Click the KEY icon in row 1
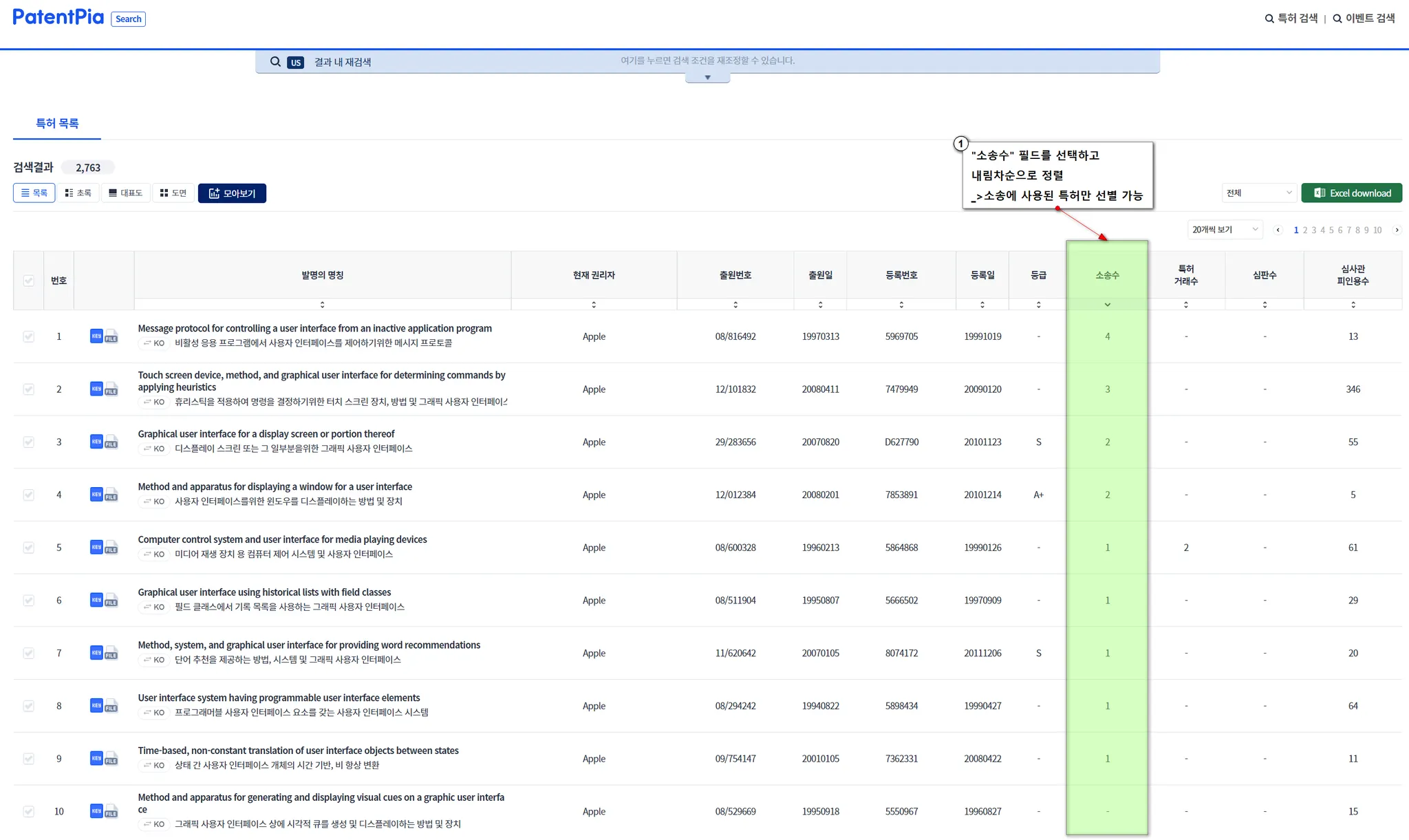Screen dimensions: 1409x840 pyautogui.click(x=96, y=336)
